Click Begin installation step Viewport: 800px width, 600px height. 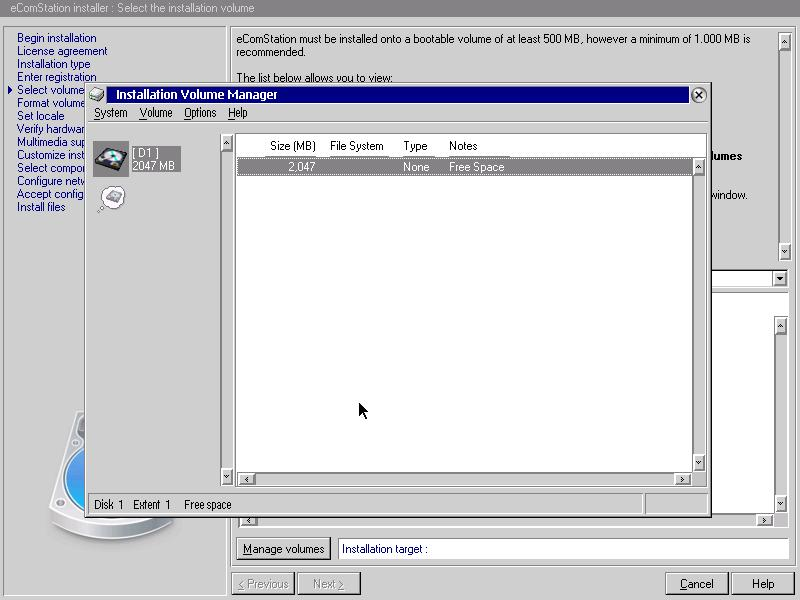[x=57, y=38]
